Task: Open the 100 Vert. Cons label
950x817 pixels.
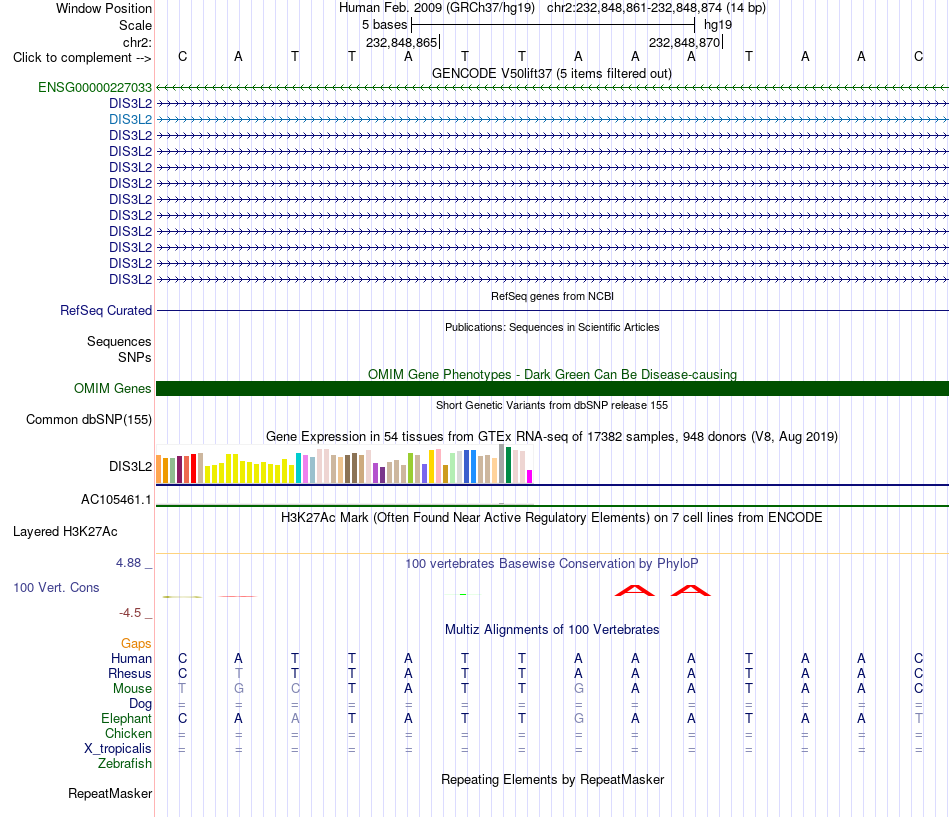Action: [x=56, y=587]
